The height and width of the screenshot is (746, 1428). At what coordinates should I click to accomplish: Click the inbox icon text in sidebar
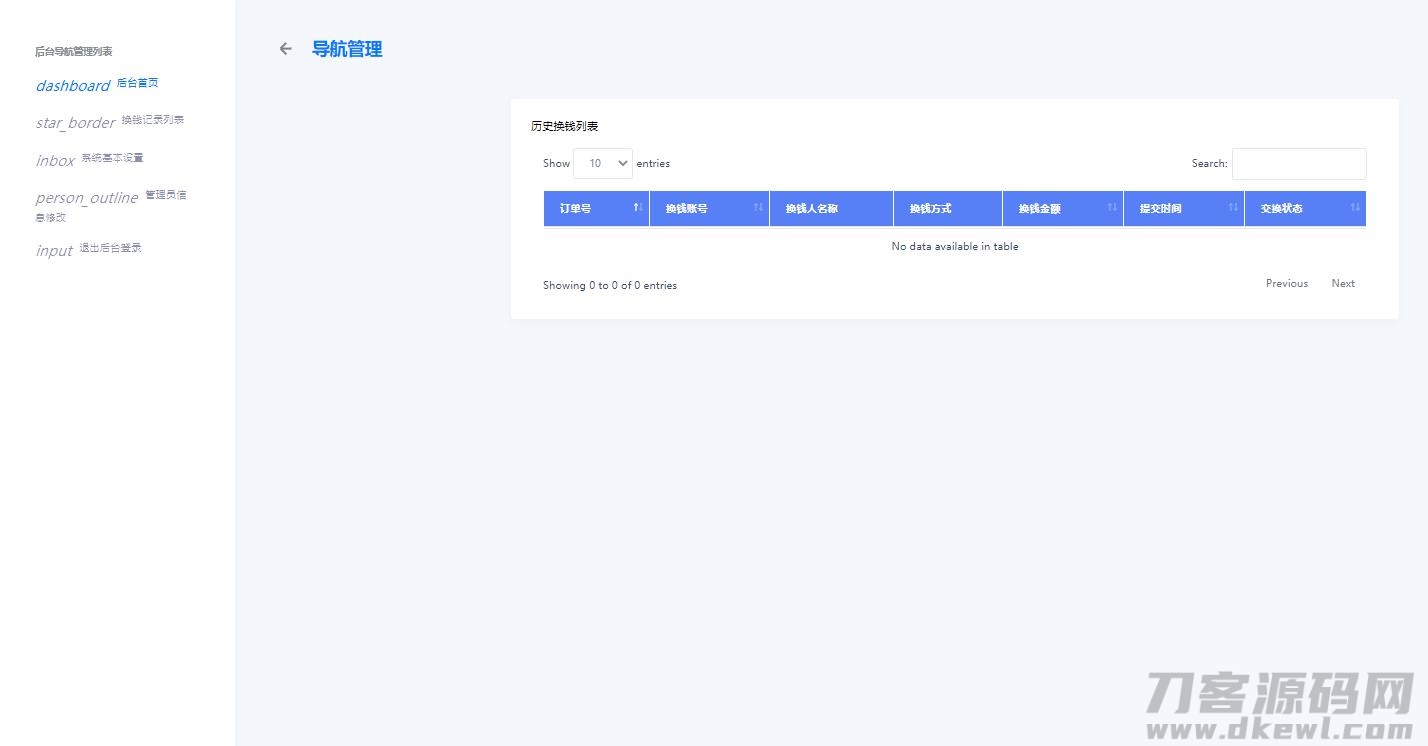[x=56, y=161]
